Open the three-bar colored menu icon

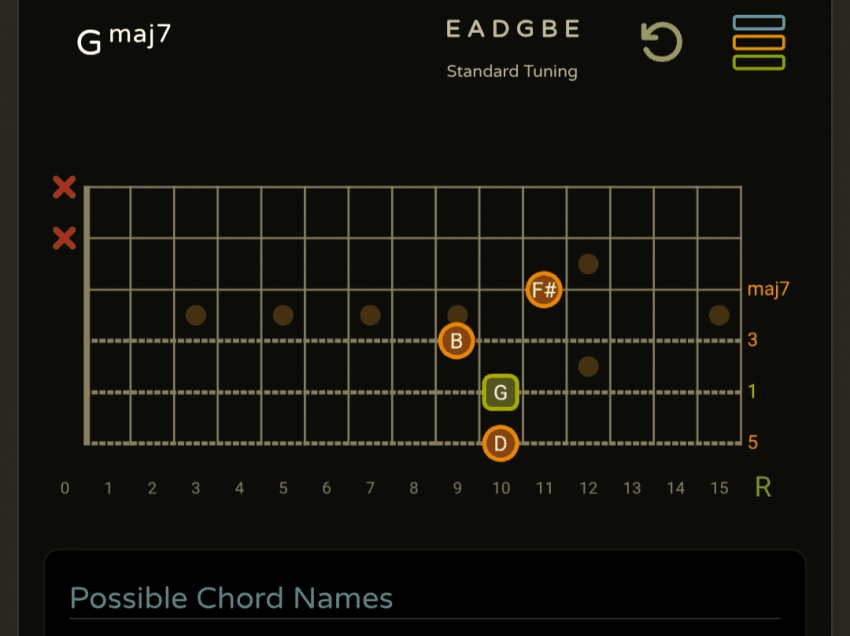(758, 42)
